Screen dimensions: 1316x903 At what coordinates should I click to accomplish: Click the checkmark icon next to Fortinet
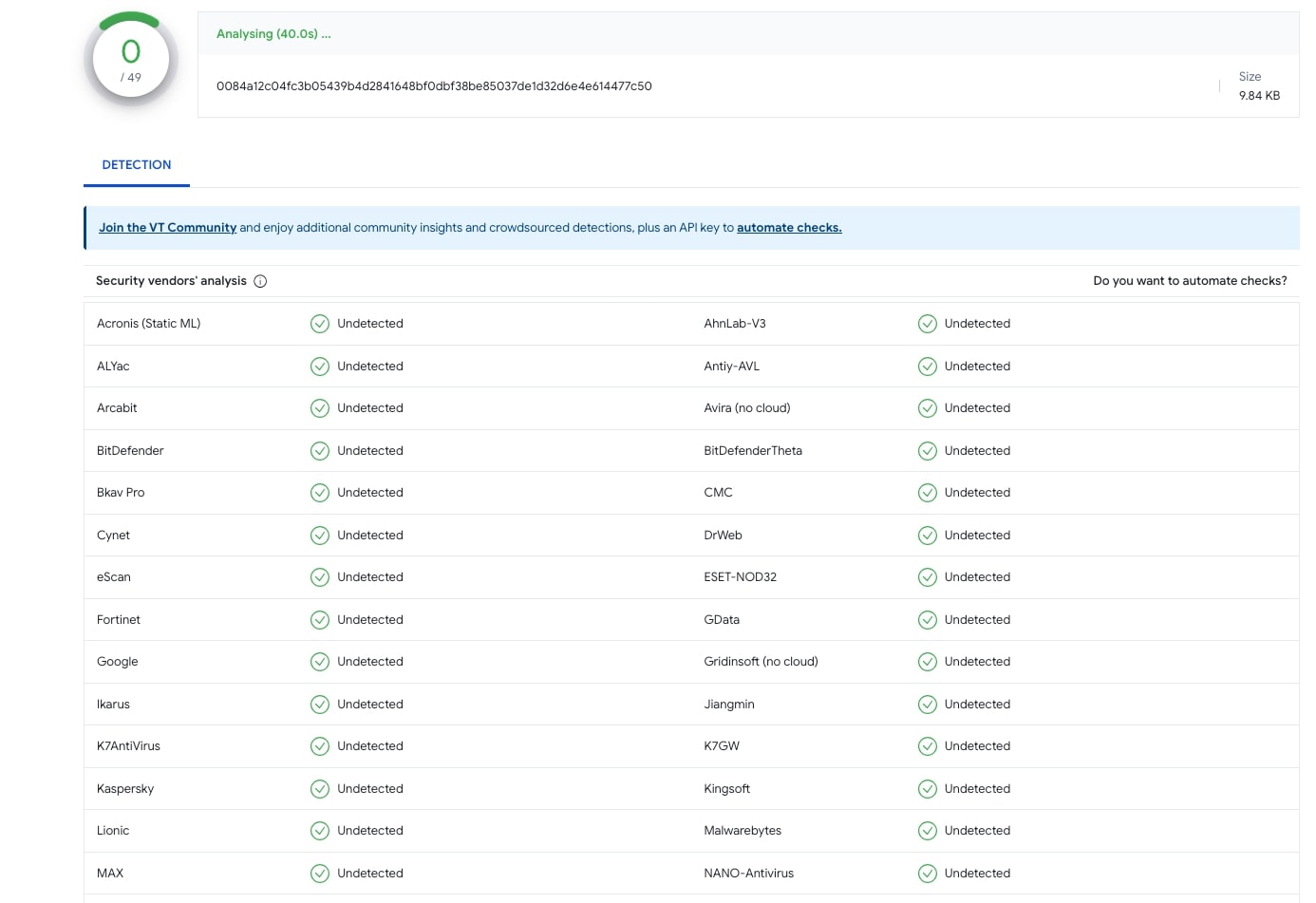[320, 619]
